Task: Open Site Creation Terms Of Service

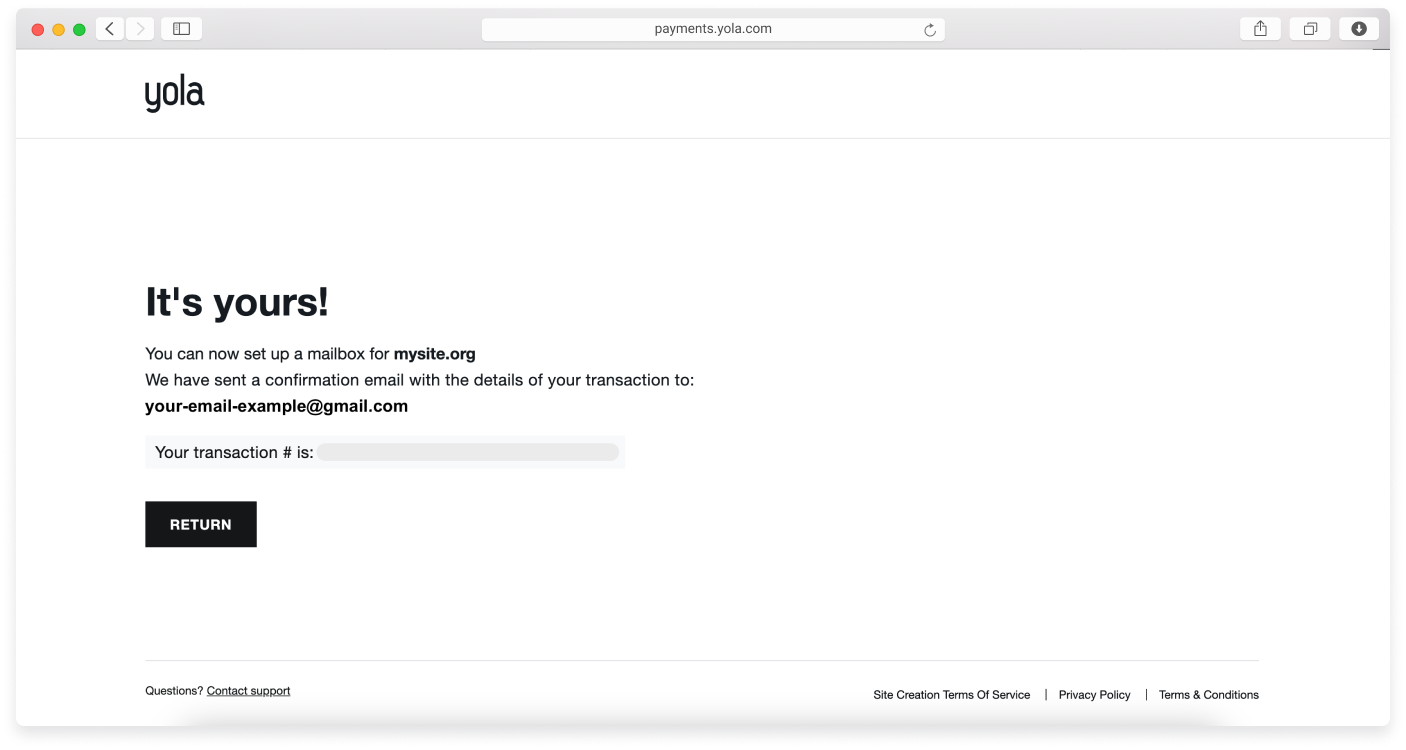Action: tap(951, 694)
